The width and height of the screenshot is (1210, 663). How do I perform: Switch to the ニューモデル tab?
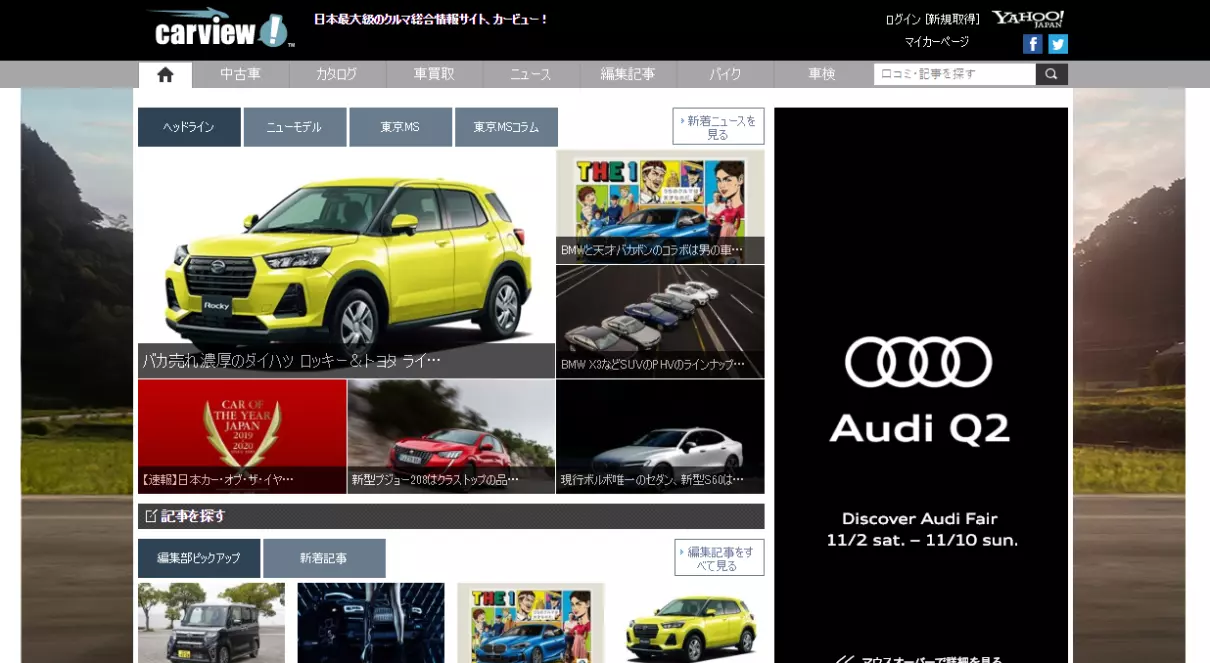pos(295,127)
